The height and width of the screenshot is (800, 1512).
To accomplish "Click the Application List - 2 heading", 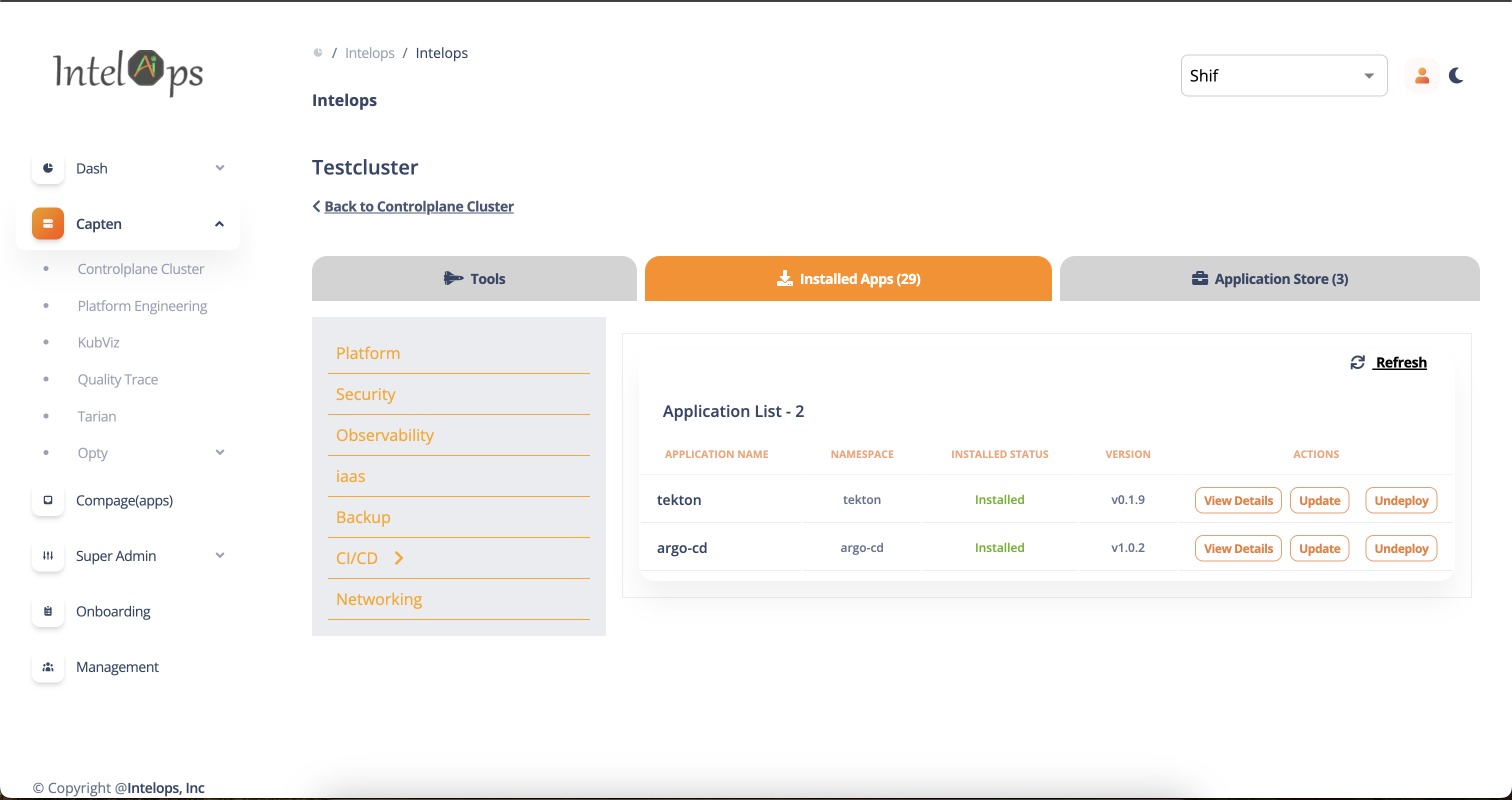I will (733, 411).
